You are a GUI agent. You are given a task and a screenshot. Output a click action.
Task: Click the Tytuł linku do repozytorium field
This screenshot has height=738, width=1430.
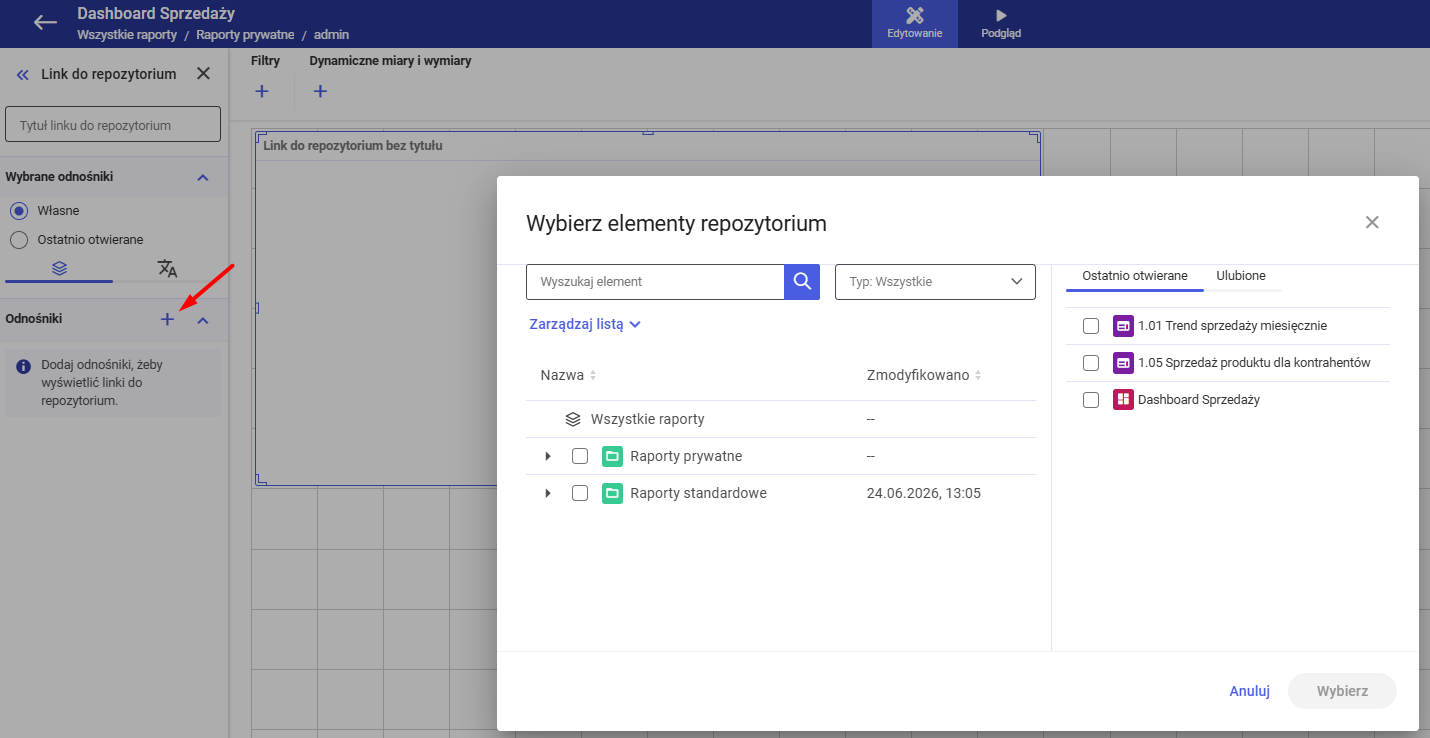pyautogui.click(x=113, y=125)
